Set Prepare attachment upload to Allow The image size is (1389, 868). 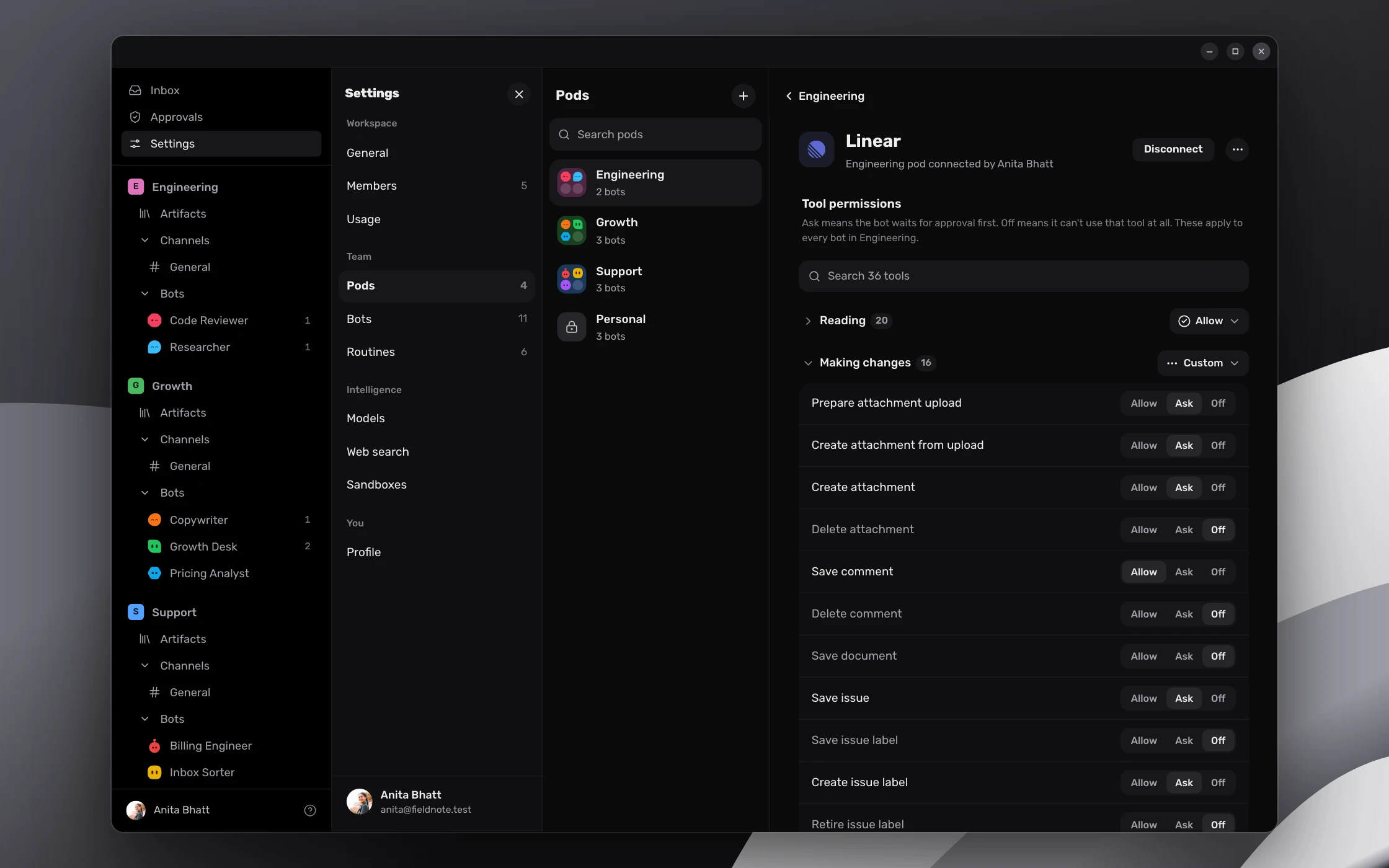pos(1143,404)
